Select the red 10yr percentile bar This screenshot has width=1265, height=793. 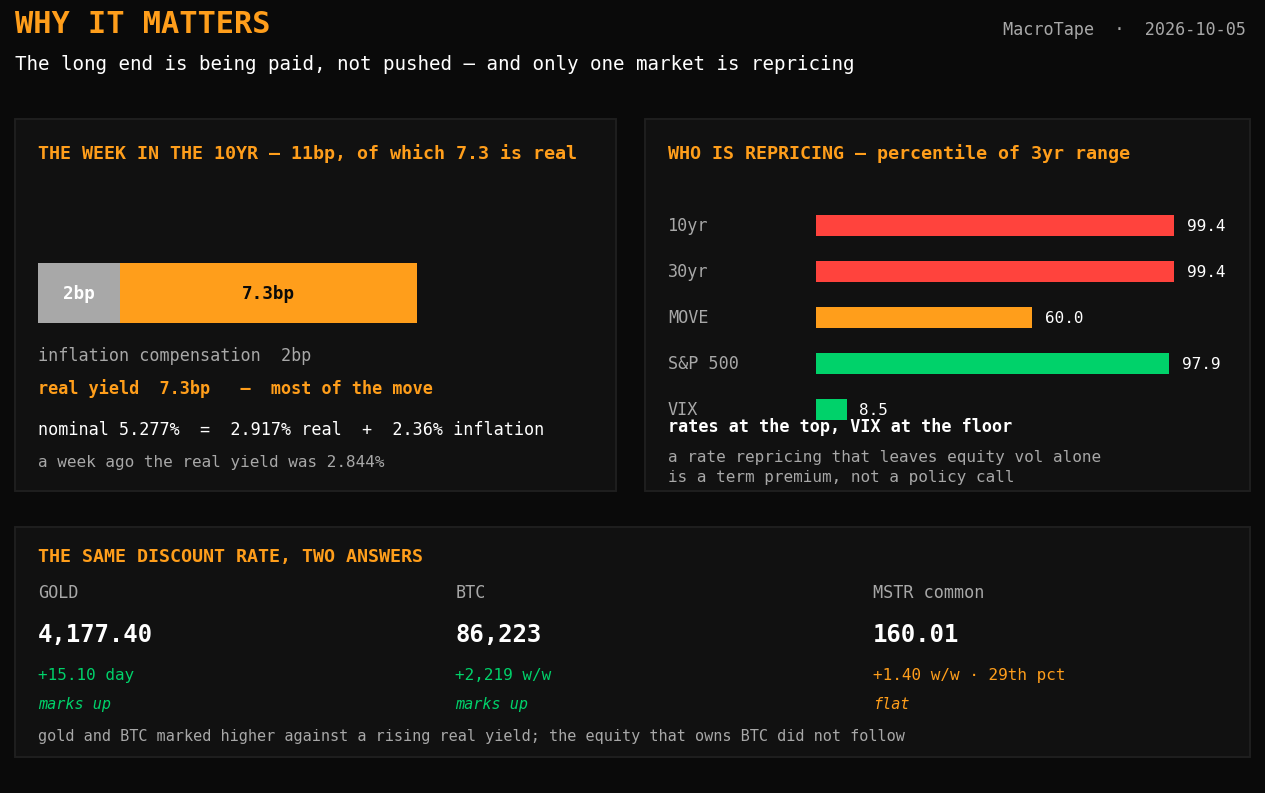[995, 226]
